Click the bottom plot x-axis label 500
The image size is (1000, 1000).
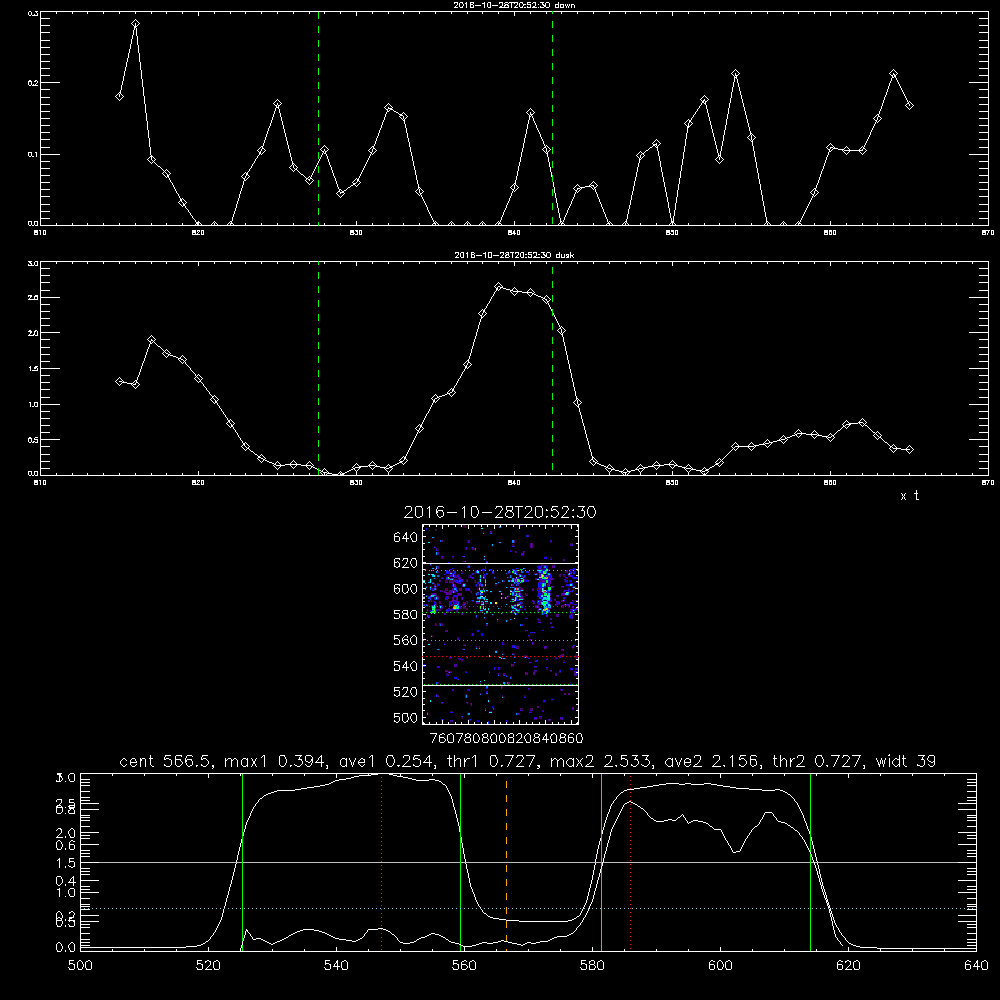pos(80,966)
